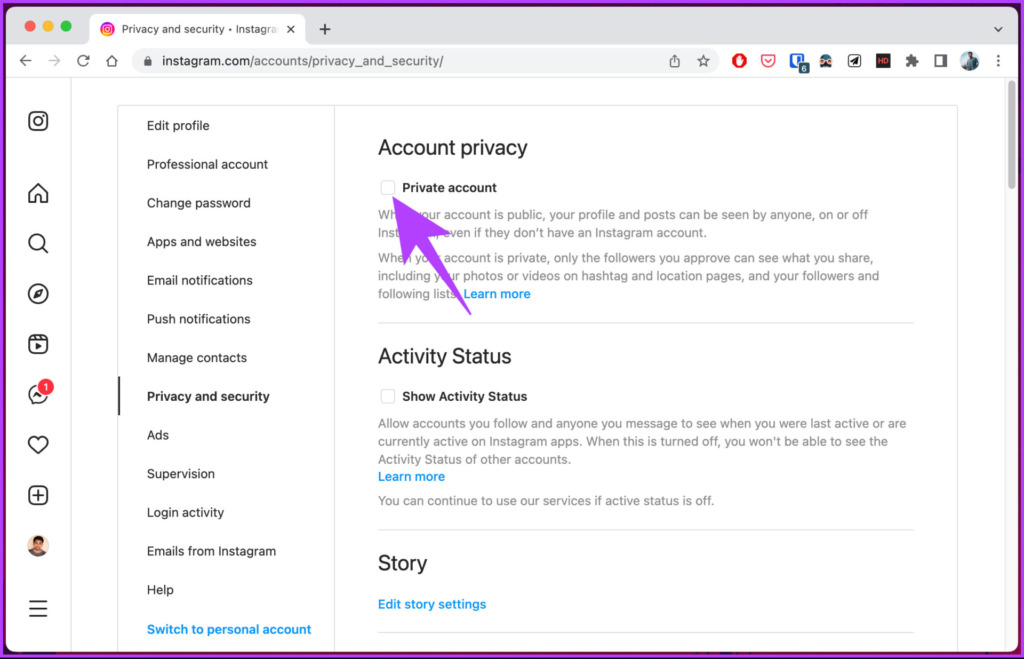Switch to the Privacy and security menu item

pos(208,396)
